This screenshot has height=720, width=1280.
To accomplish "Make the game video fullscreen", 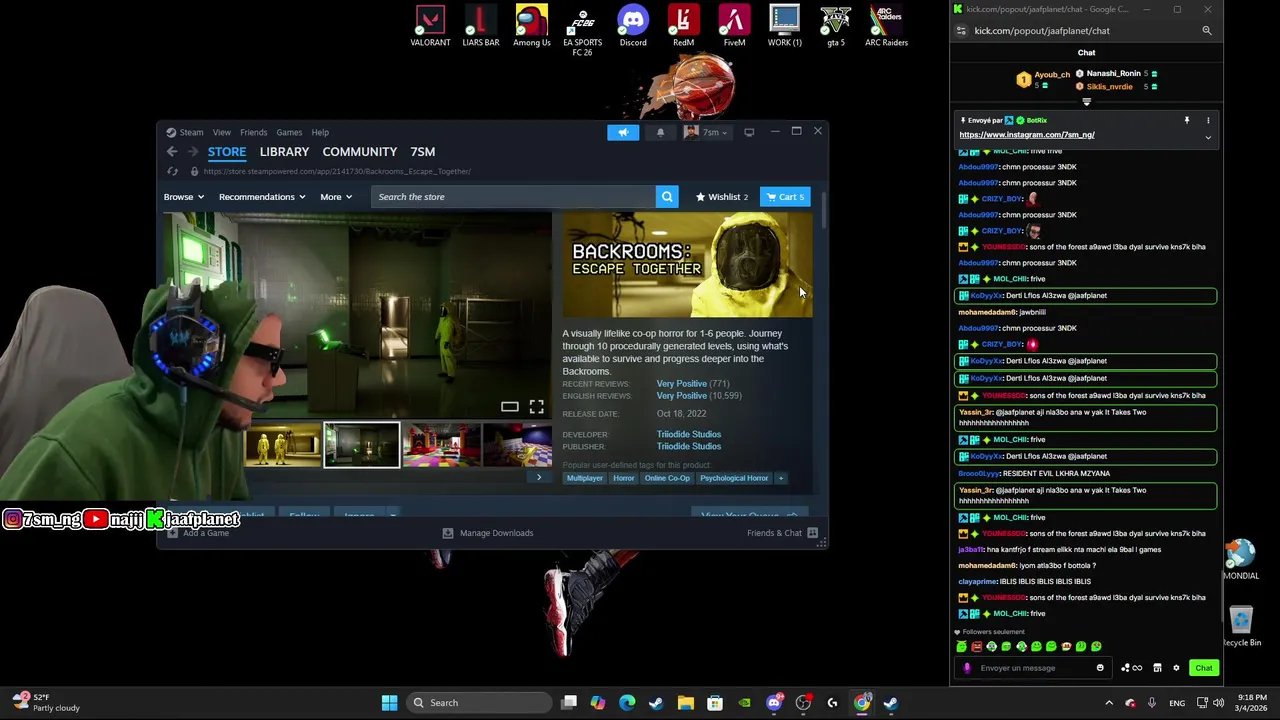I will click(x=537, y=406).
